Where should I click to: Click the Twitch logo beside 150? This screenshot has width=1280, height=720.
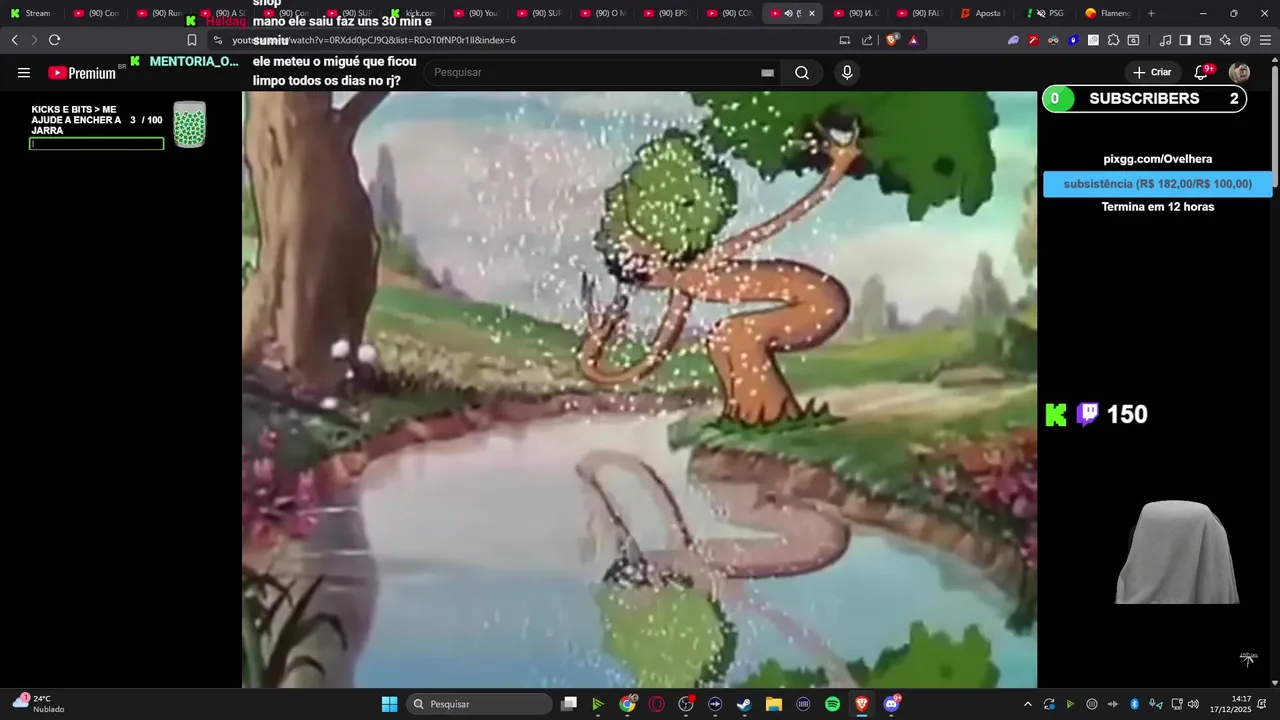1086,414
